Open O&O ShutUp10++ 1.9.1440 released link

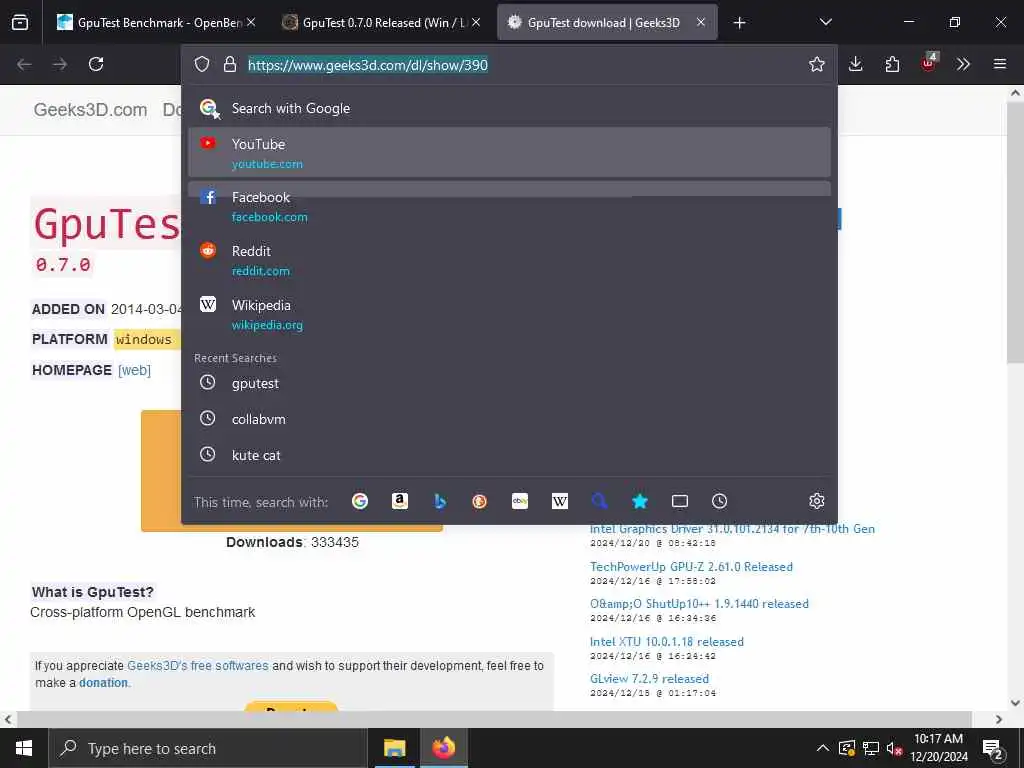(699, 604)
